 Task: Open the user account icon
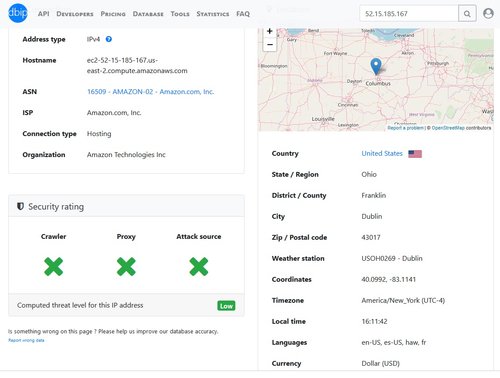pos(488,13)
